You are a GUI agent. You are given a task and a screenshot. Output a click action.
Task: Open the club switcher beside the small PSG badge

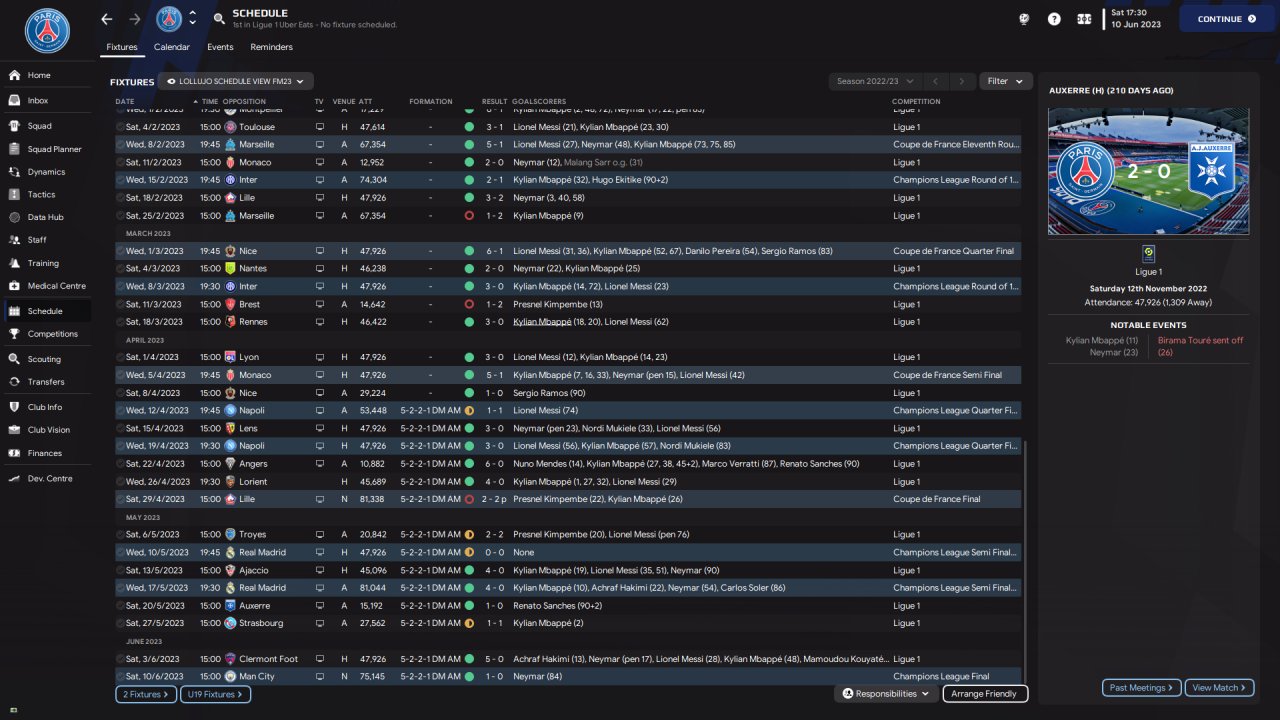(x=193, y=19)
